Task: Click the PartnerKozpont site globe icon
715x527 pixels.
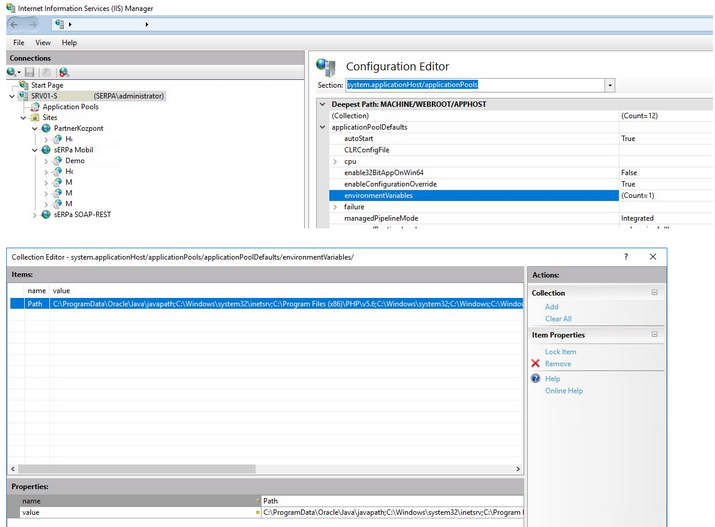Action: pyautogui.click(x=46, y=128)
